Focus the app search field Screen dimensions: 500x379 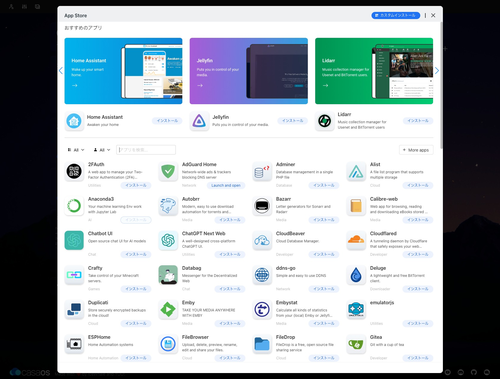point(146,150)
